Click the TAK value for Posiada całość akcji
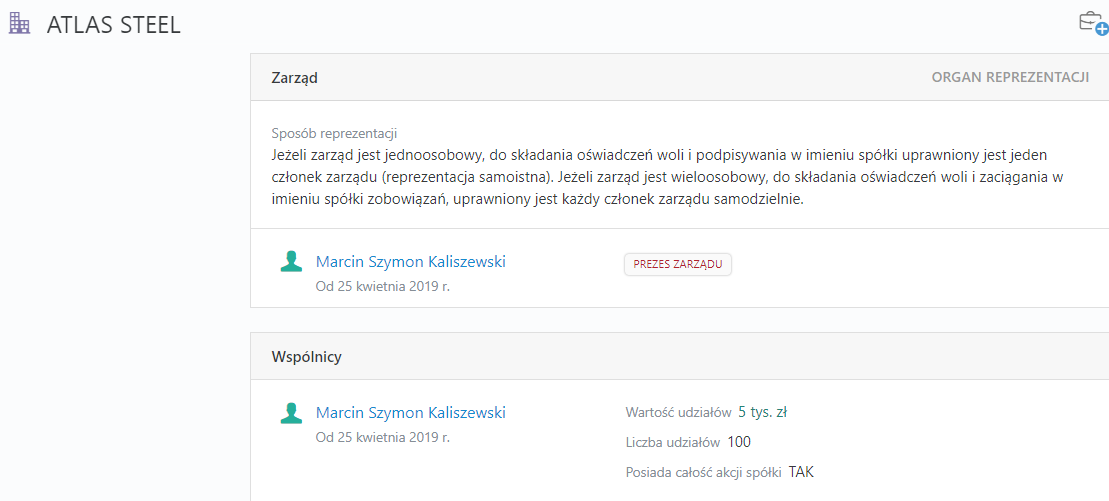 pos(801,472)
